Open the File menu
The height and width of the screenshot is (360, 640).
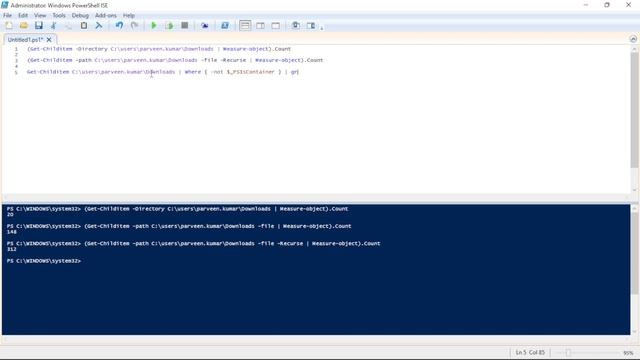click(7, 16)
